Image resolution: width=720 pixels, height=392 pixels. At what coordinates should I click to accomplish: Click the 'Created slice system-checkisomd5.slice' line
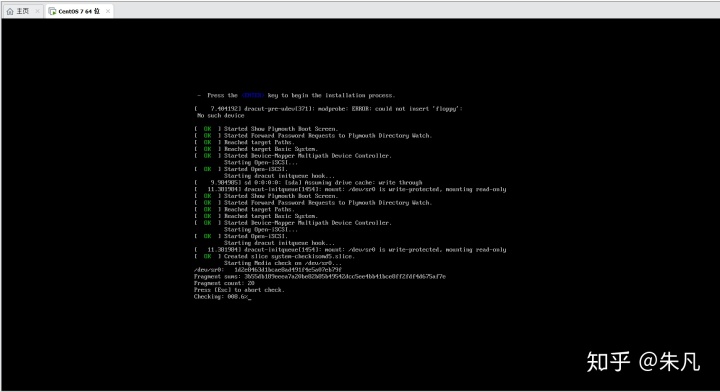(274, 257)
